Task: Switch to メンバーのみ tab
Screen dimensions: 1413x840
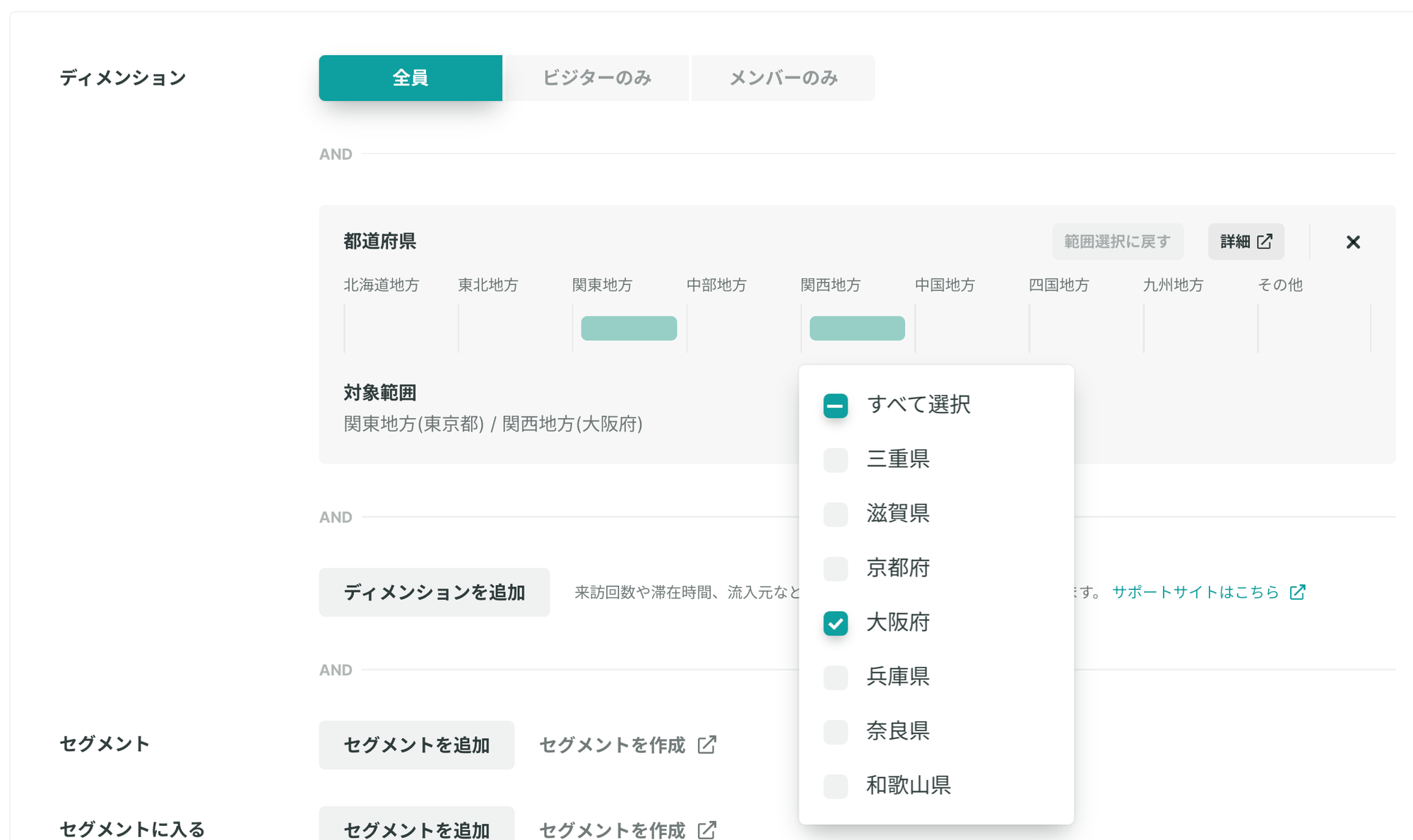Action: coord(784,78)
